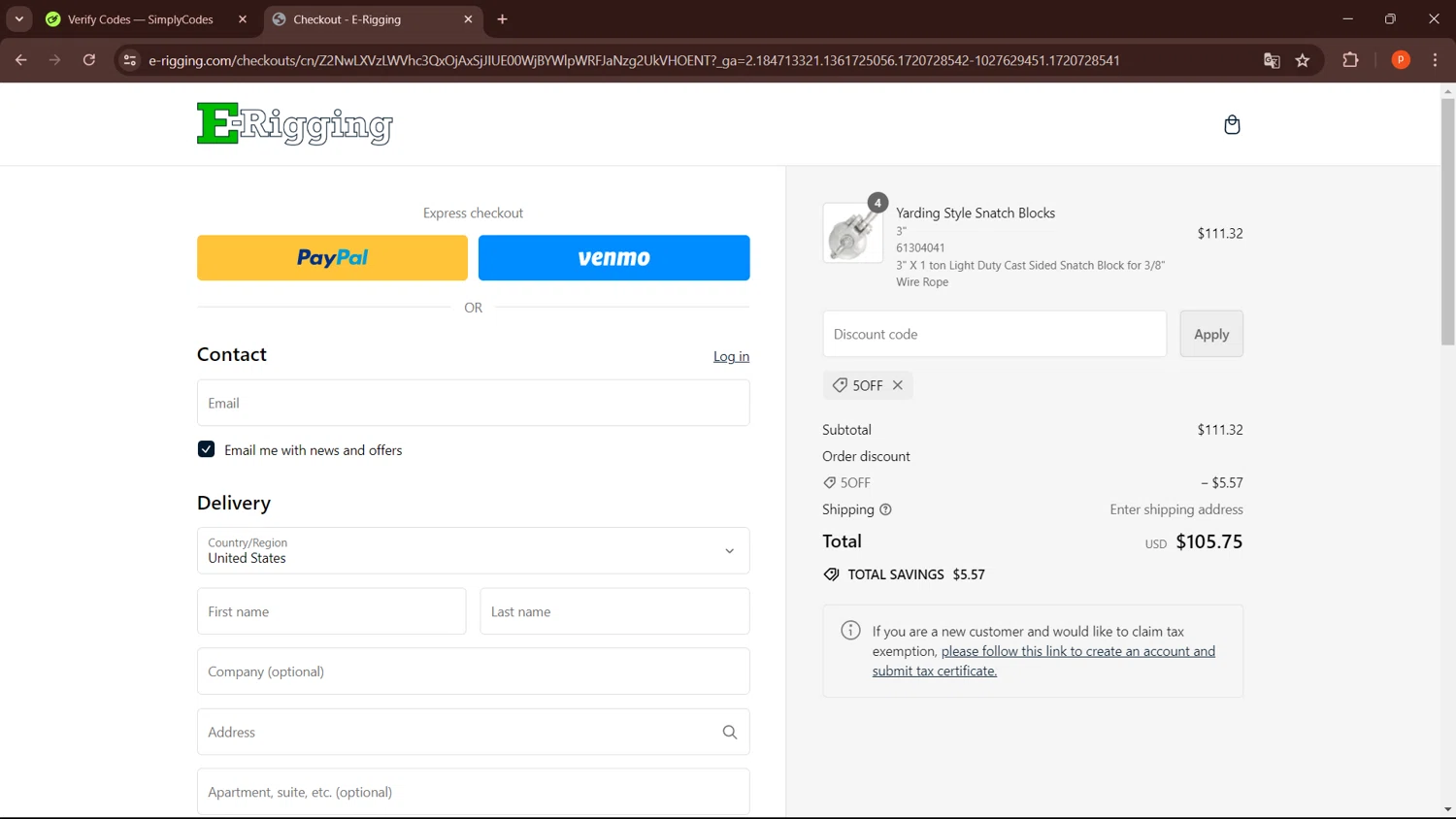Open the Country/Region dropdown
Screen dimensions: 1456x819
click(474, 551)
